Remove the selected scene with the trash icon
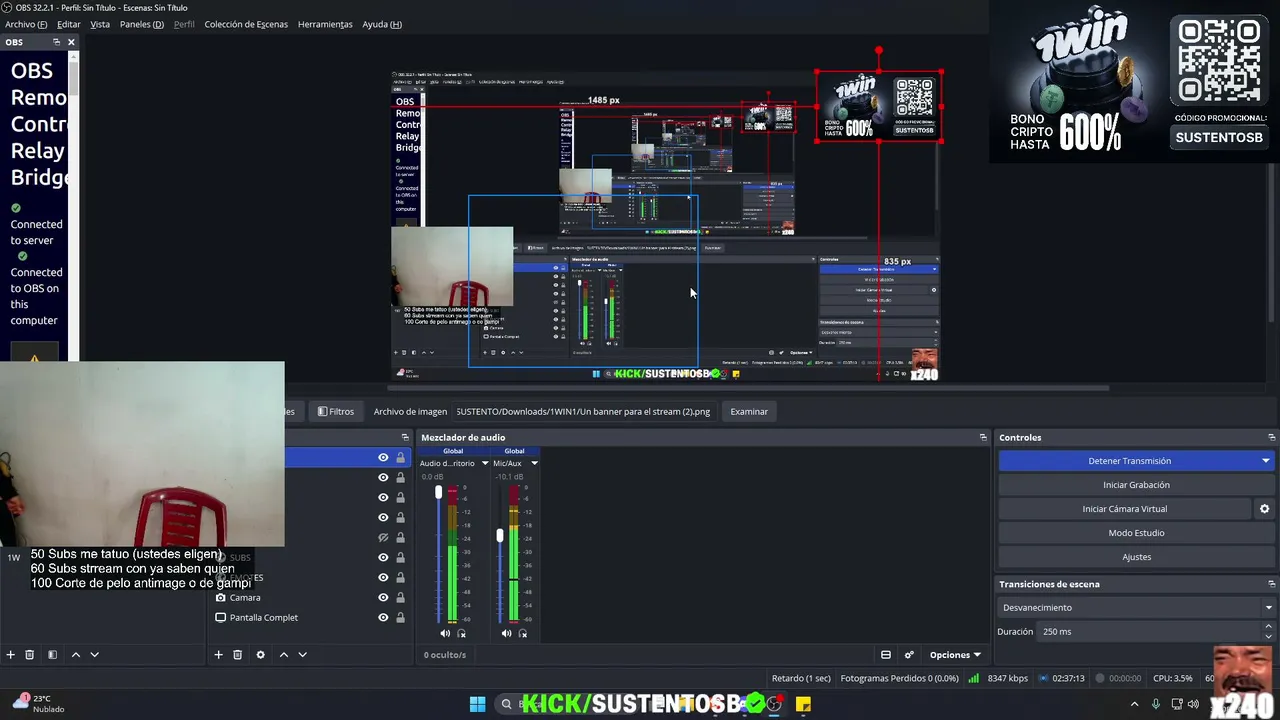The height and width of the screenshot is (720, 1280). pos(30,655)
